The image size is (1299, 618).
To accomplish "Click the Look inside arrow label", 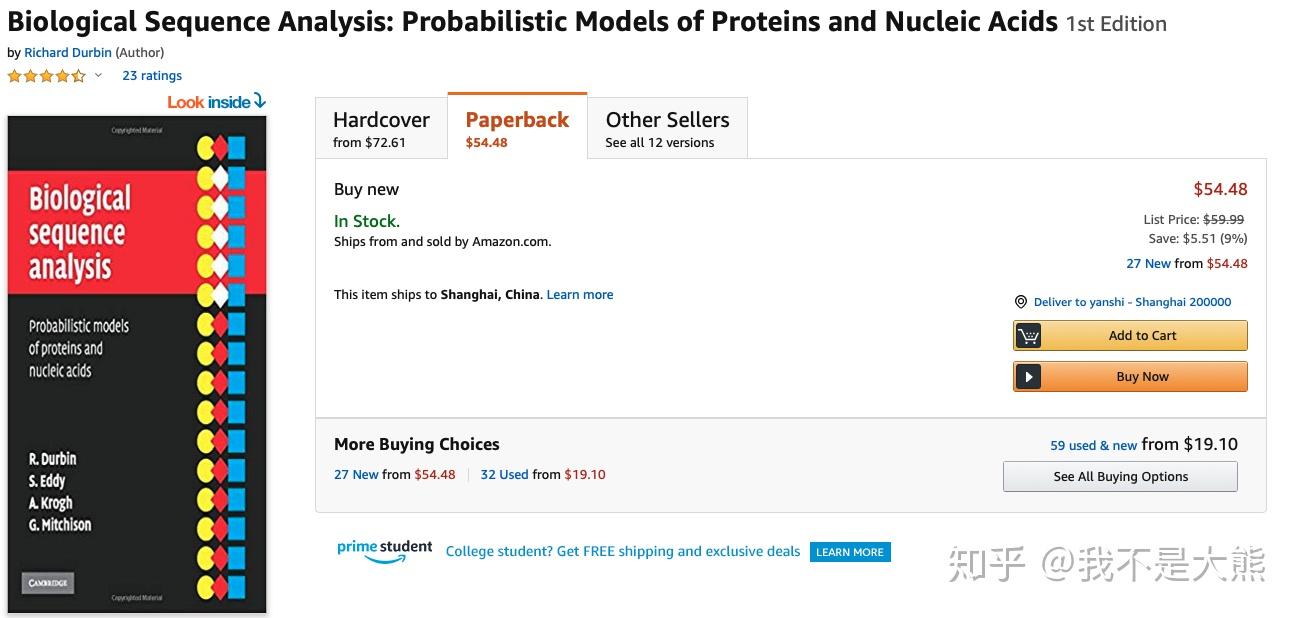I will (216, 102).
